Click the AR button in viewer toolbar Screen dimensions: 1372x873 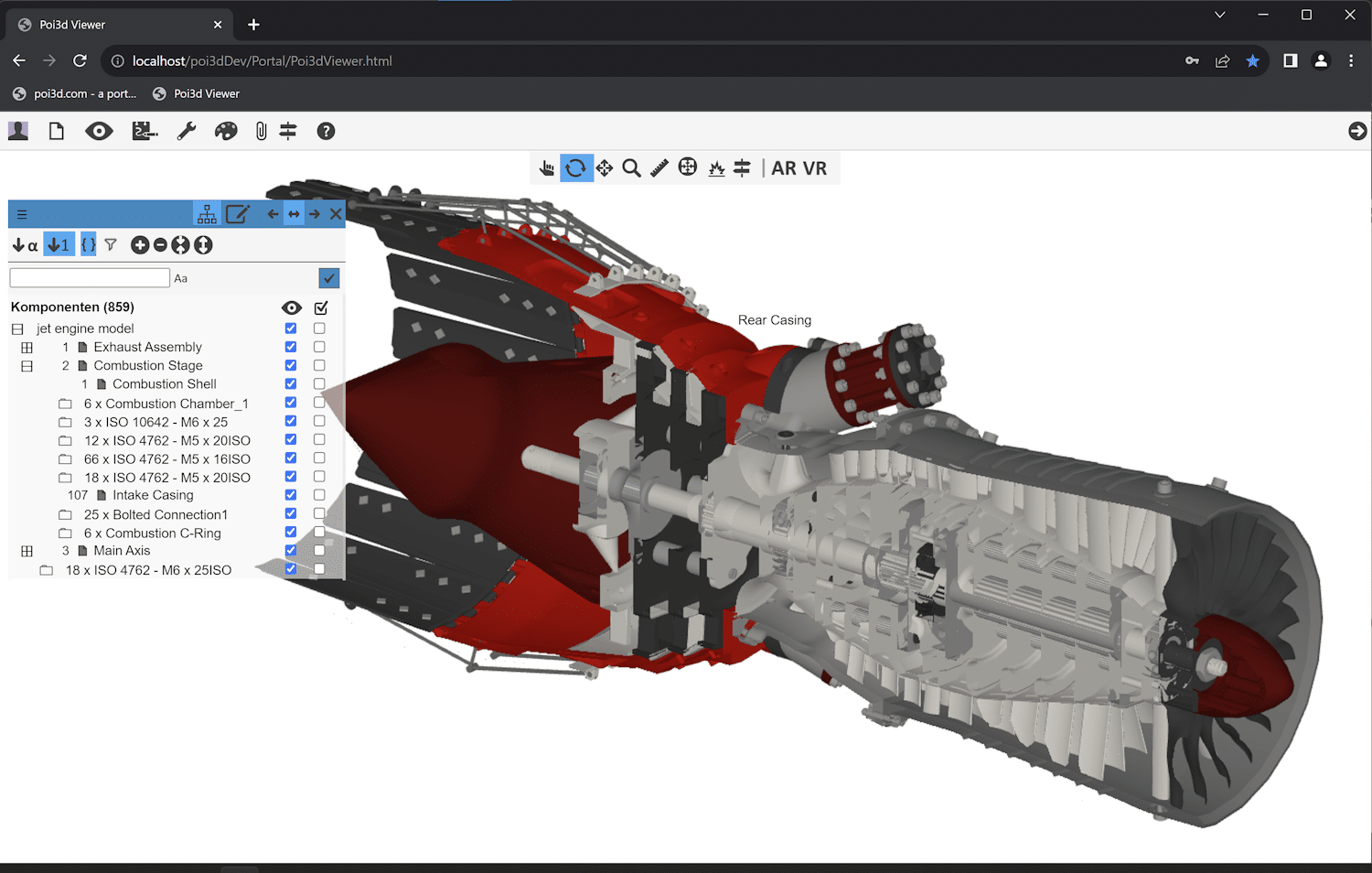[784, 167]
